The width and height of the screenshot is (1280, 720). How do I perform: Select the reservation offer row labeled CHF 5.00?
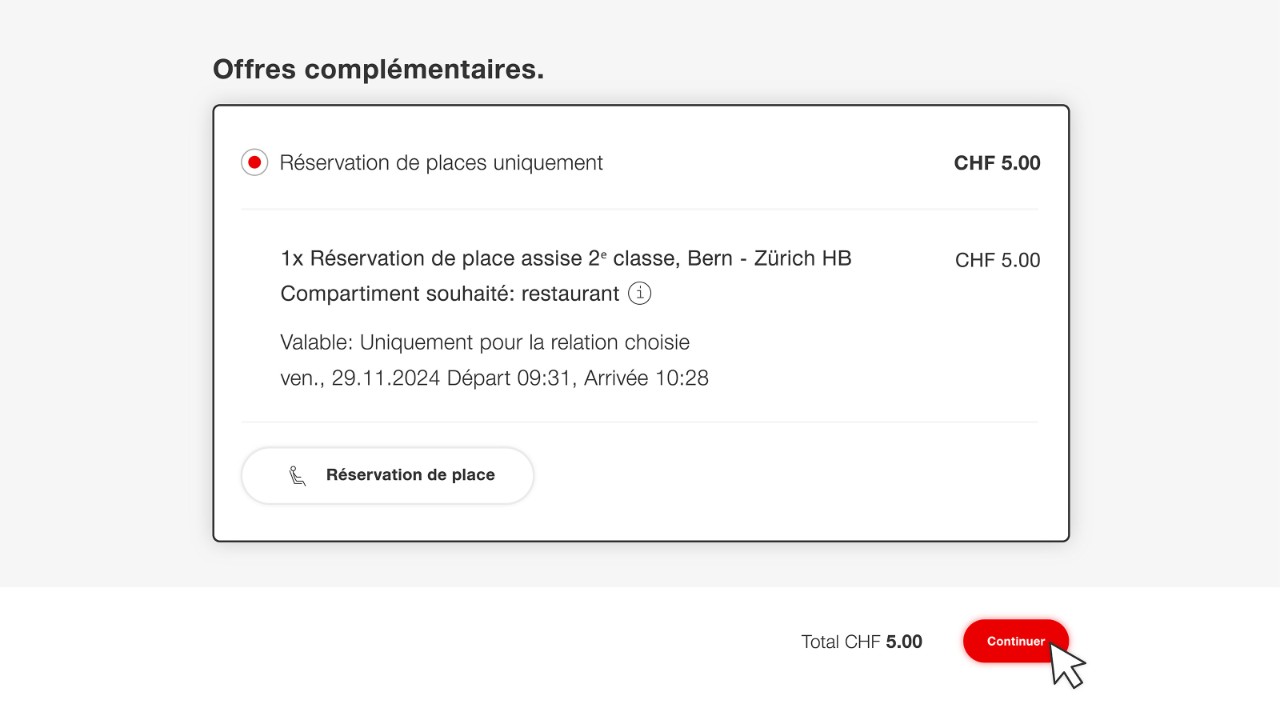(x=440, y=162)
